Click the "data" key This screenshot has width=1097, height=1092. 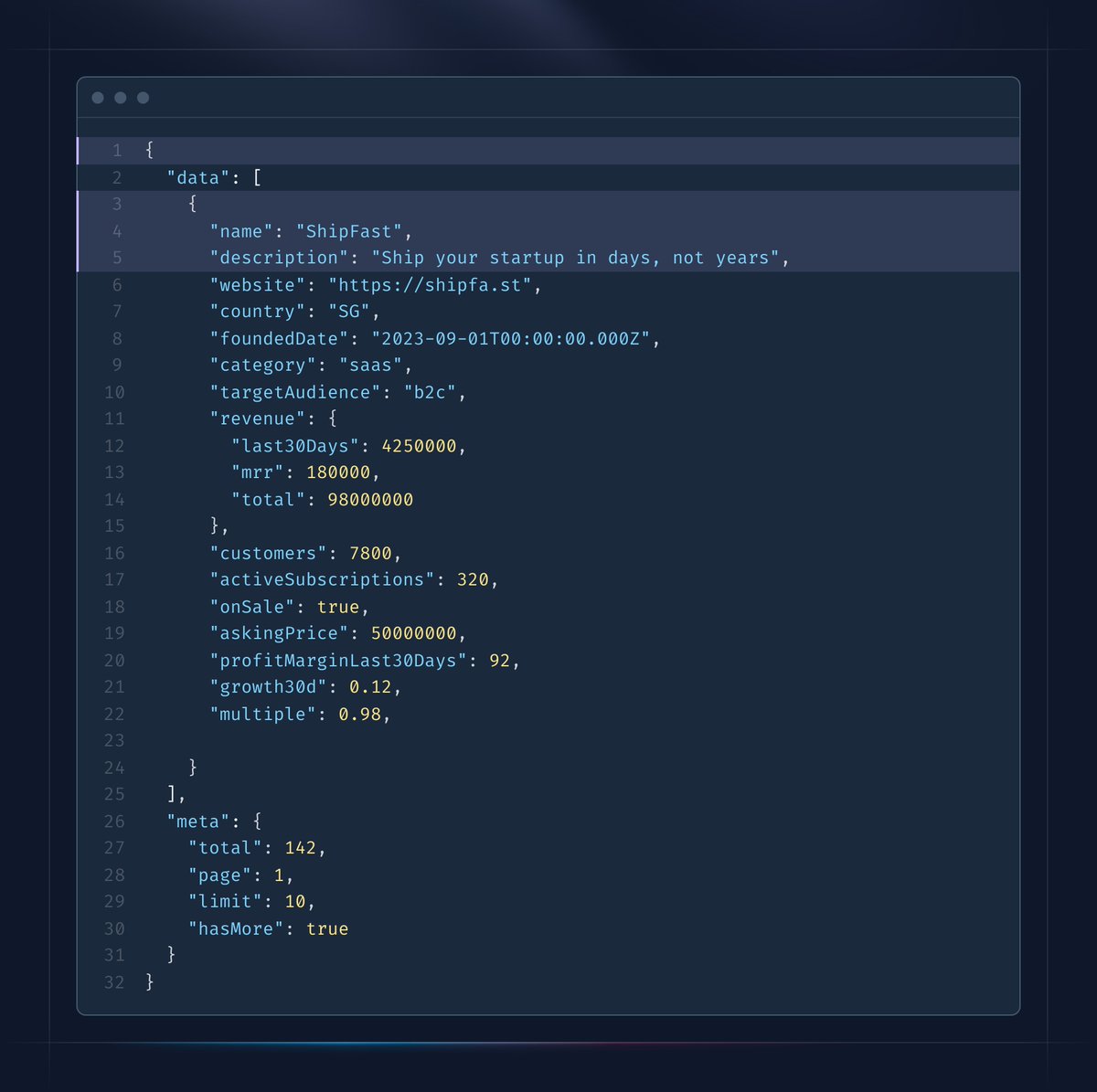pyautogui.click(x=198, y=177)
